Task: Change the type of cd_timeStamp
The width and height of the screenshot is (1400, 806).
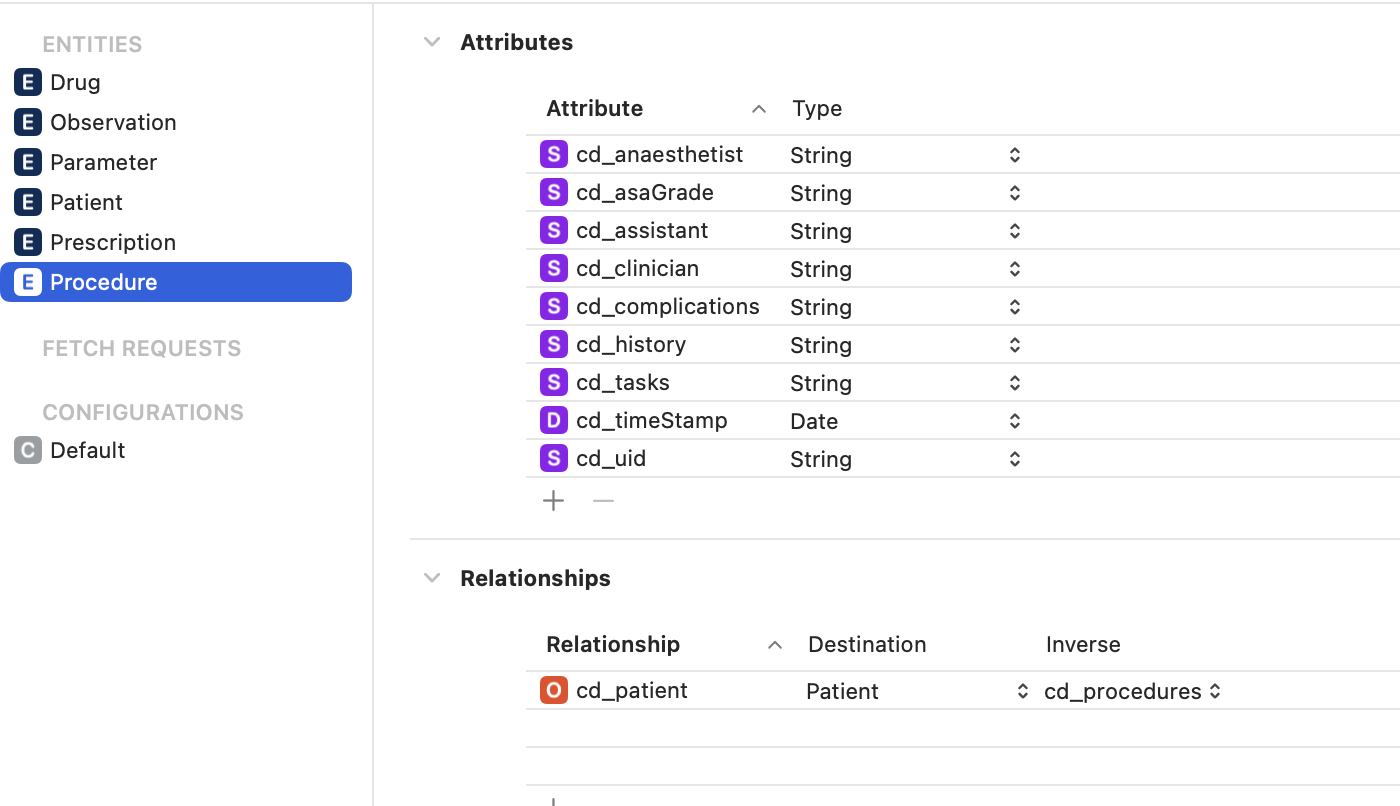Action: pos(1014,421)
